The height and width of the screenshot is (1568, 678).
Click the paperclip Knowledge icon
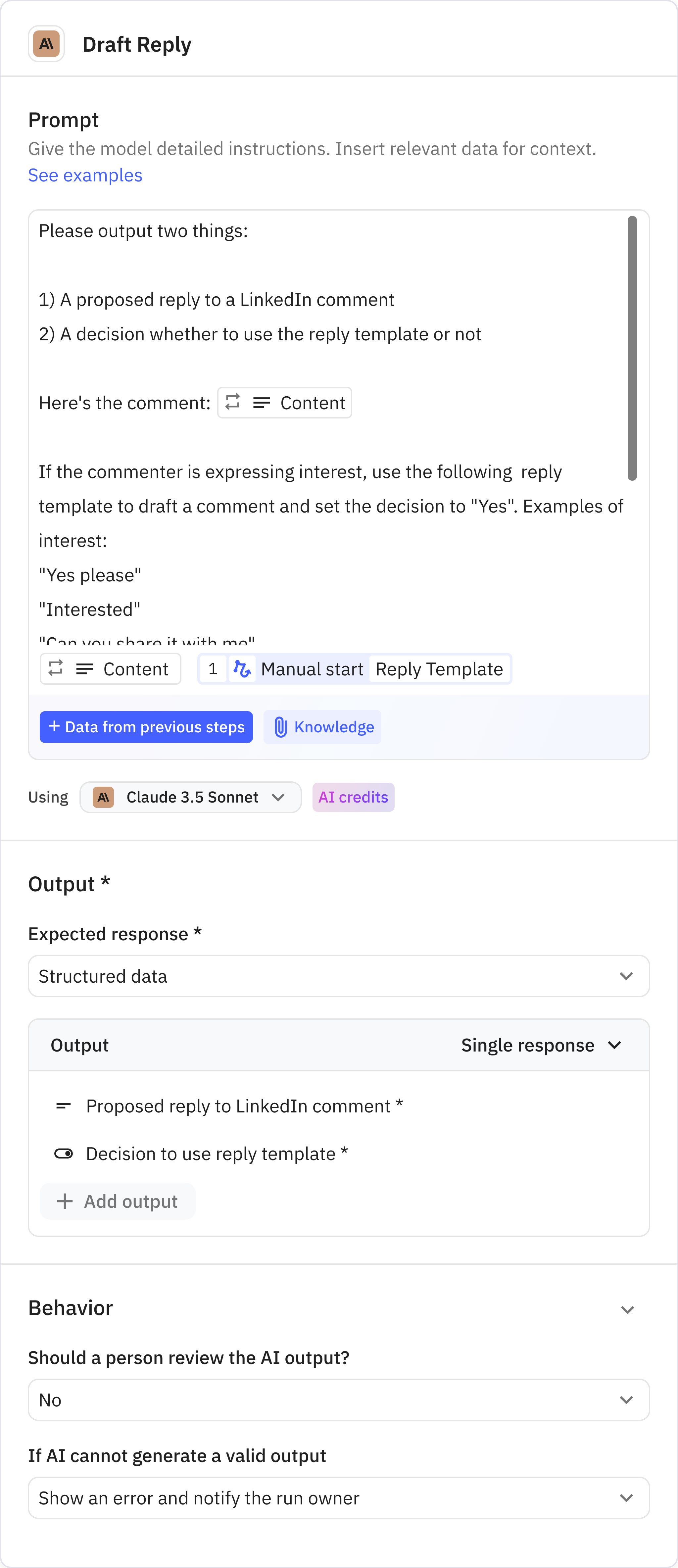coord(280,727)
